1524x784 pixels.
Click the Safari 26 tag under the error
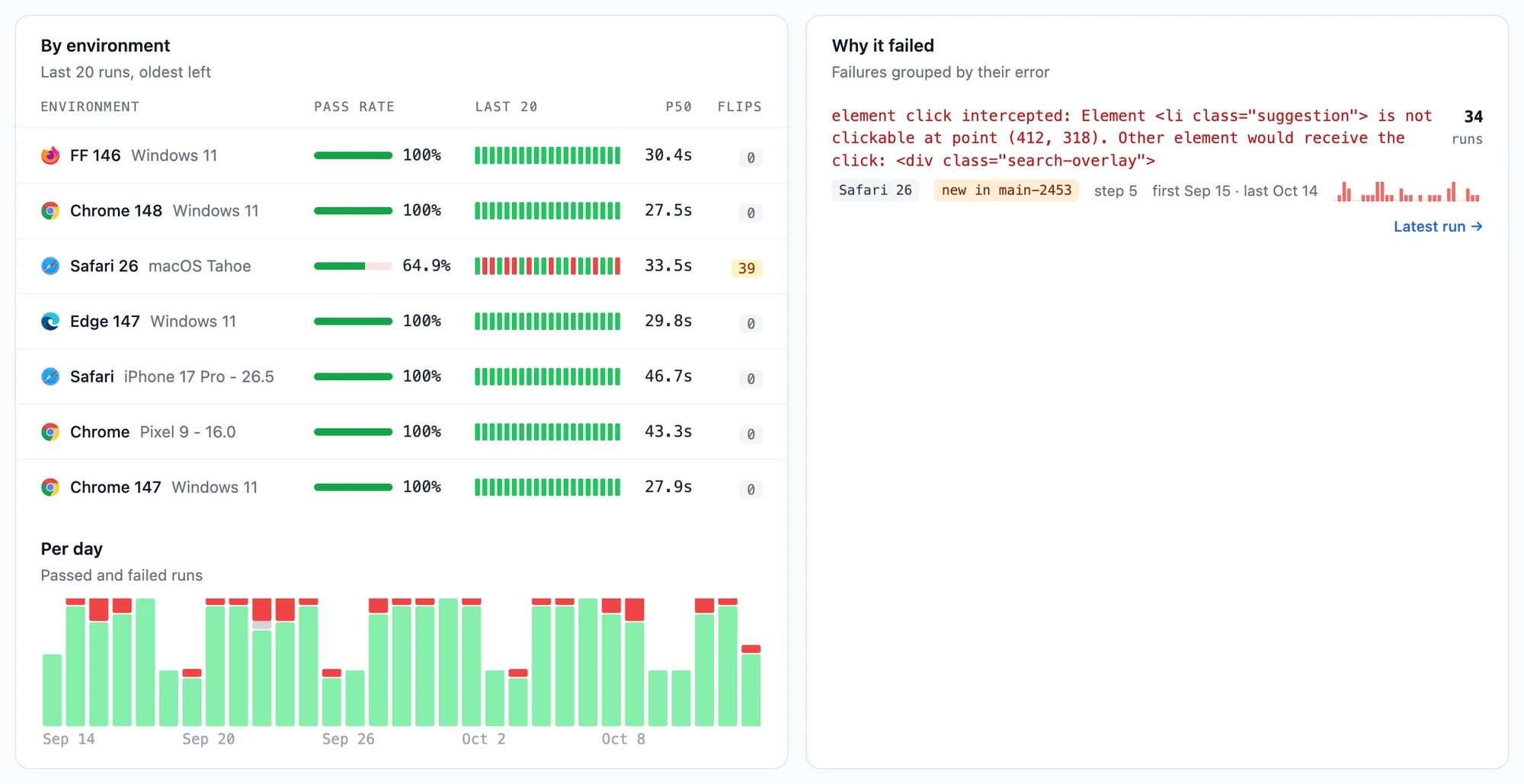coord(875,190)
